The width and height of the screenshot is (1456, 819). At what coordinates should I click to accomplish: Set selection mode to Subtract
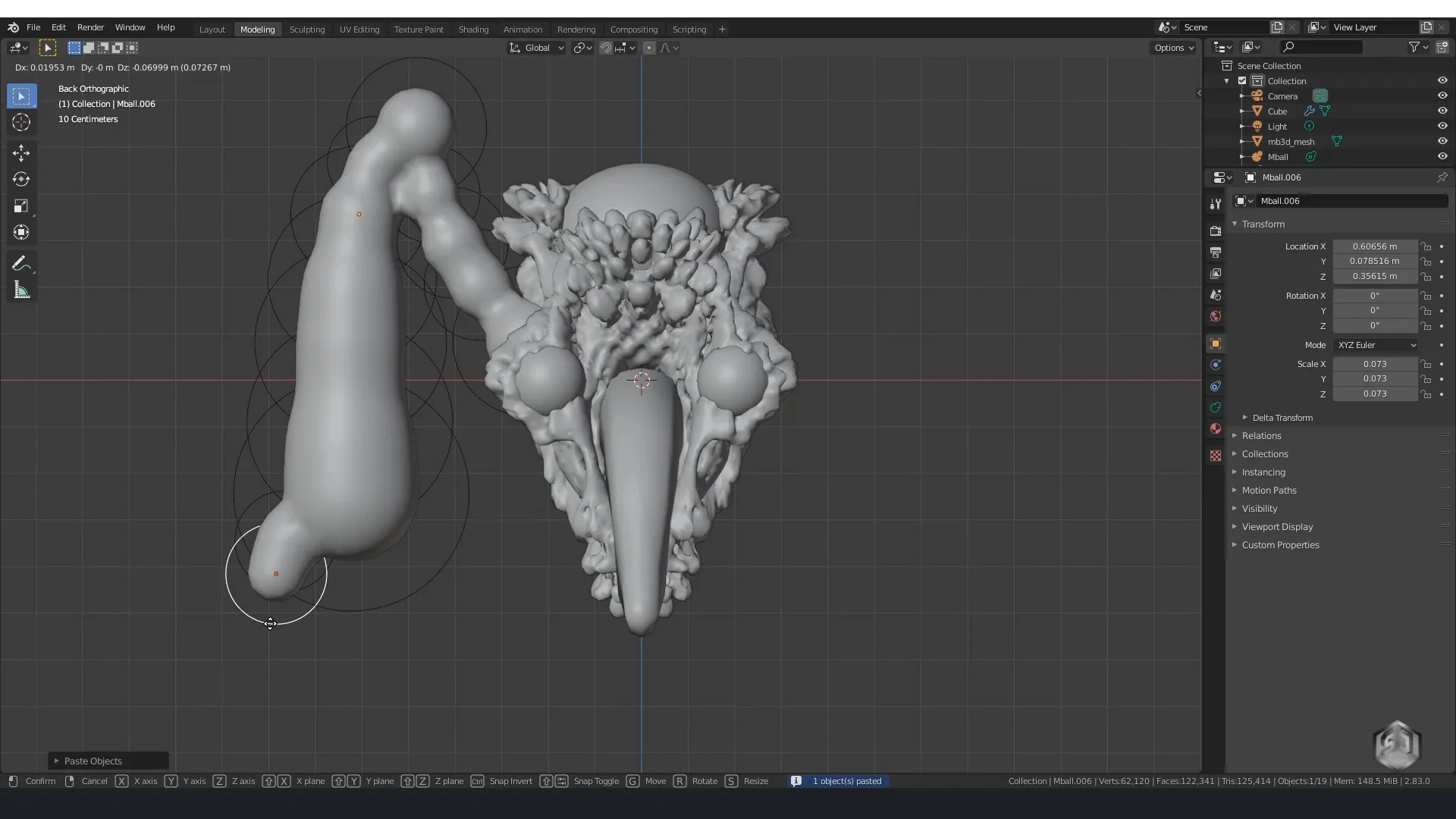tap(103, 48)
